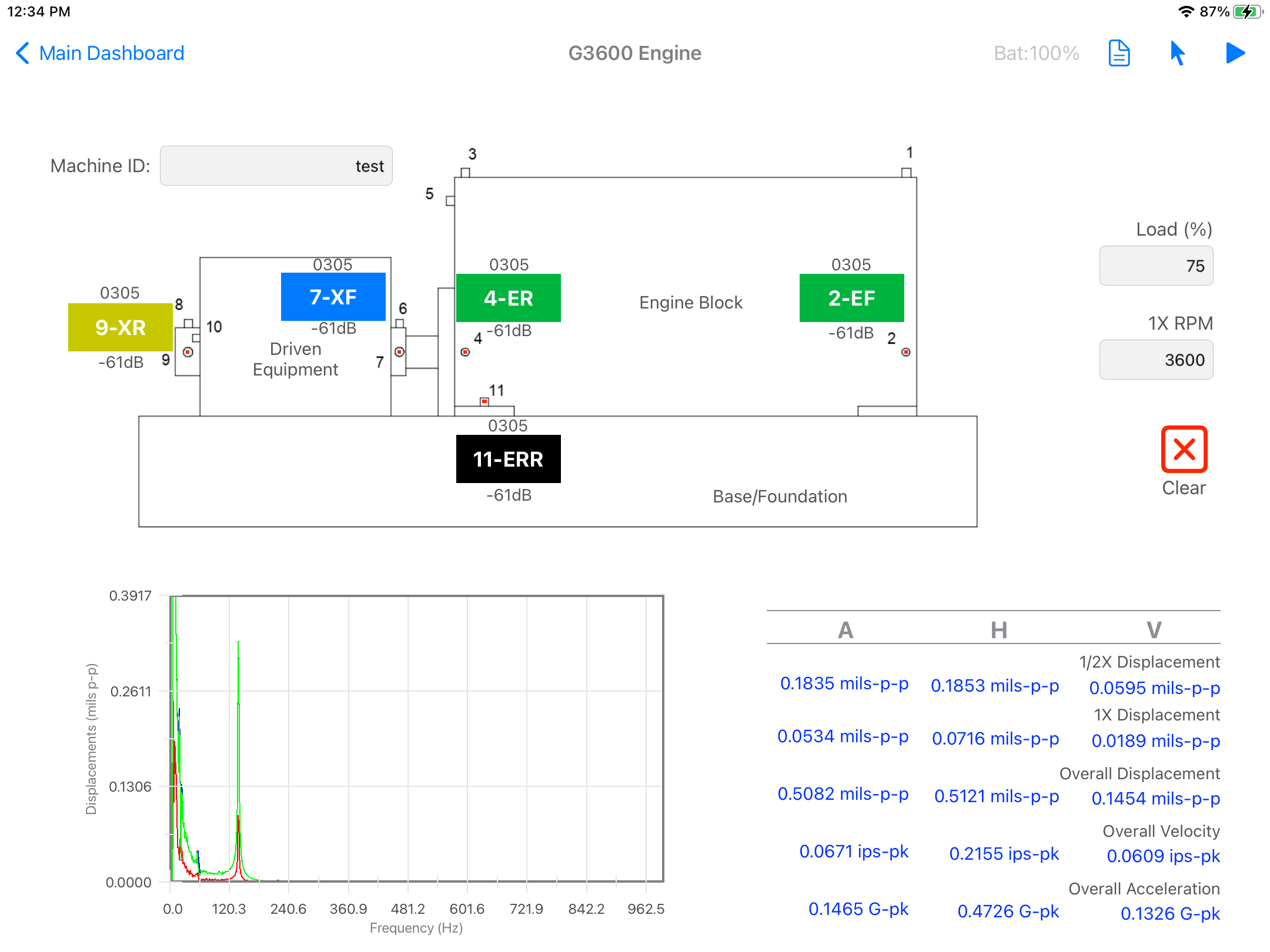The width and height of the screenshot is (1270, 952).
Task: Tap sensor point 4 on engine block
Action: pos(465,352)
